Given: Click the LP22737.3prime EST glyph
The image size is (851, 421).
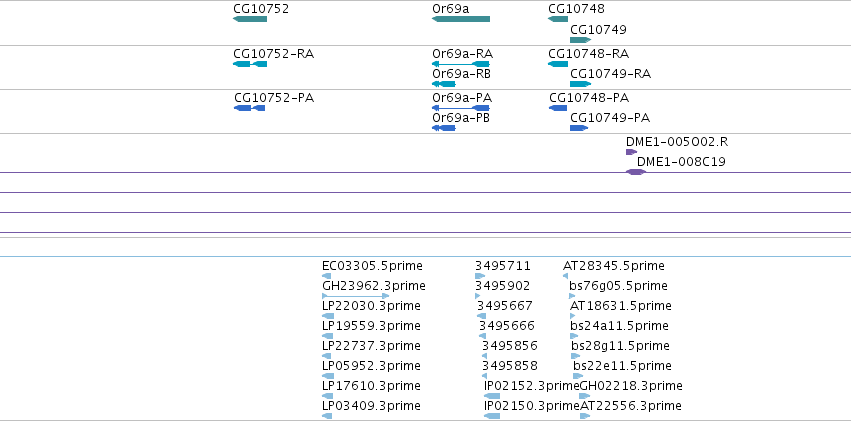Looking at the screenshot, I should click(328, 356).
